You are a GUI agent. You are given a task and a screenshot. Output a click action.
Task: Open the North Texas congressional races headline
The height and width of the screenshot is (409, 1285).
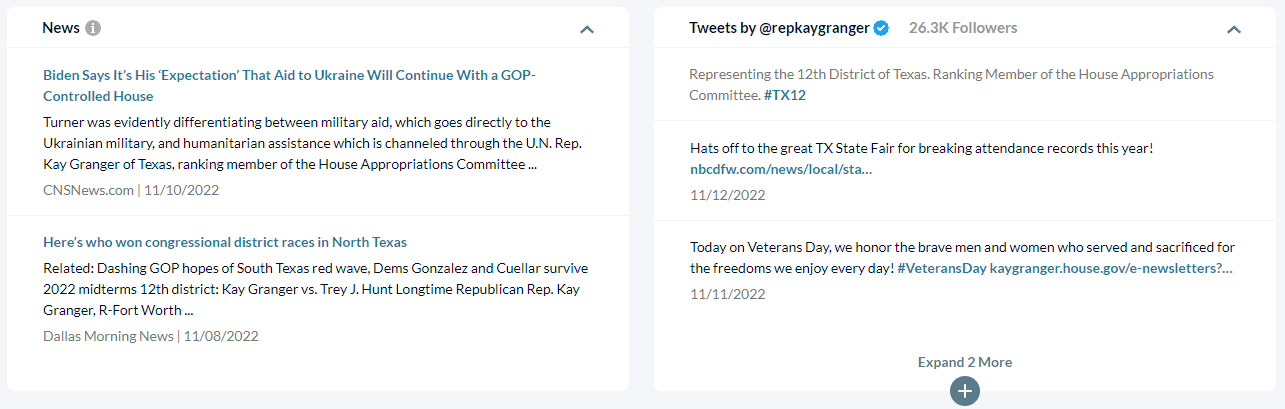225,242
